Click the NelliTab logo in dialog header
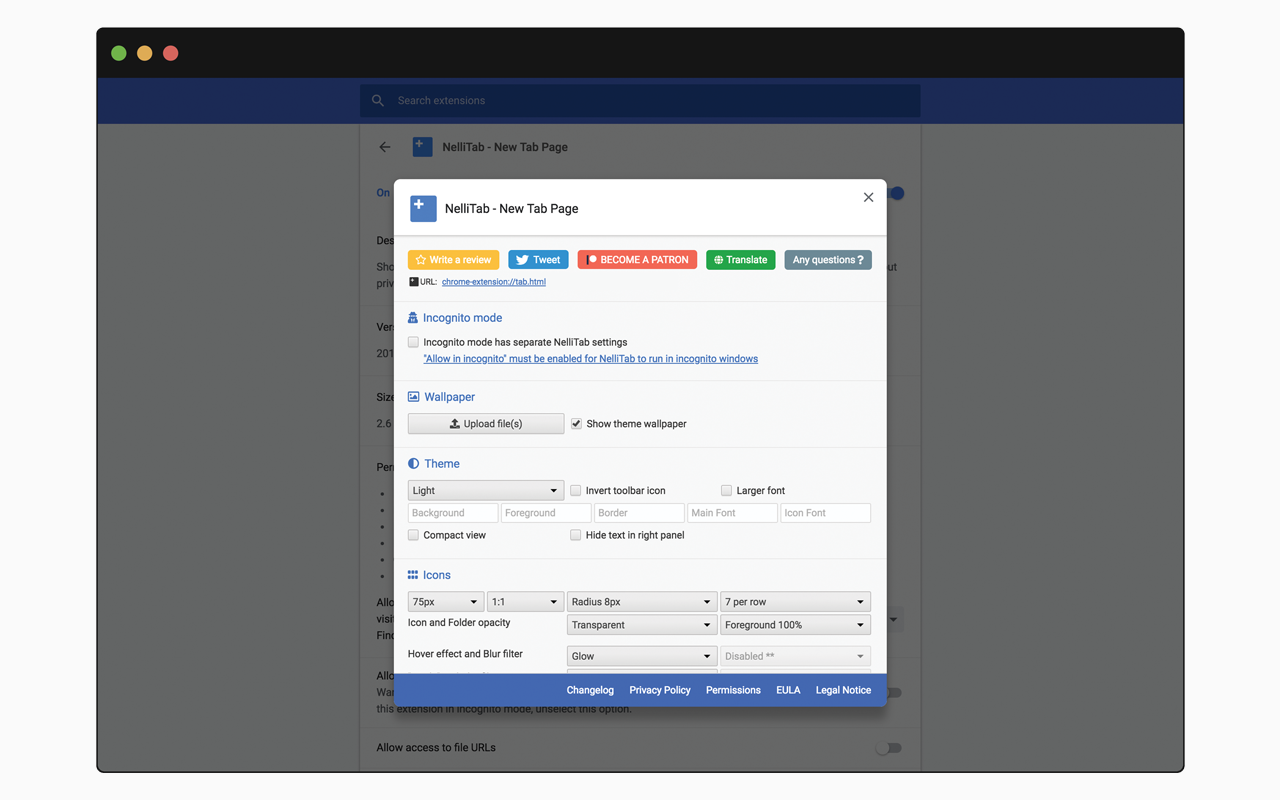 tap(423, 208)
